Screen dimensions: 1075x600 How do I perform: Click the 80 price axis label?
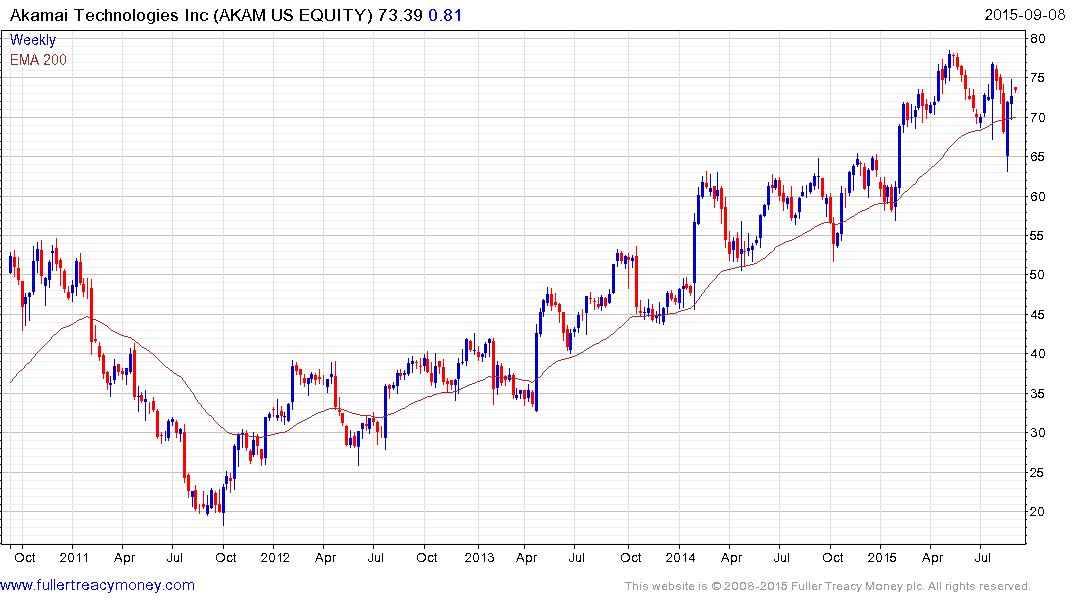(1038, 39)
